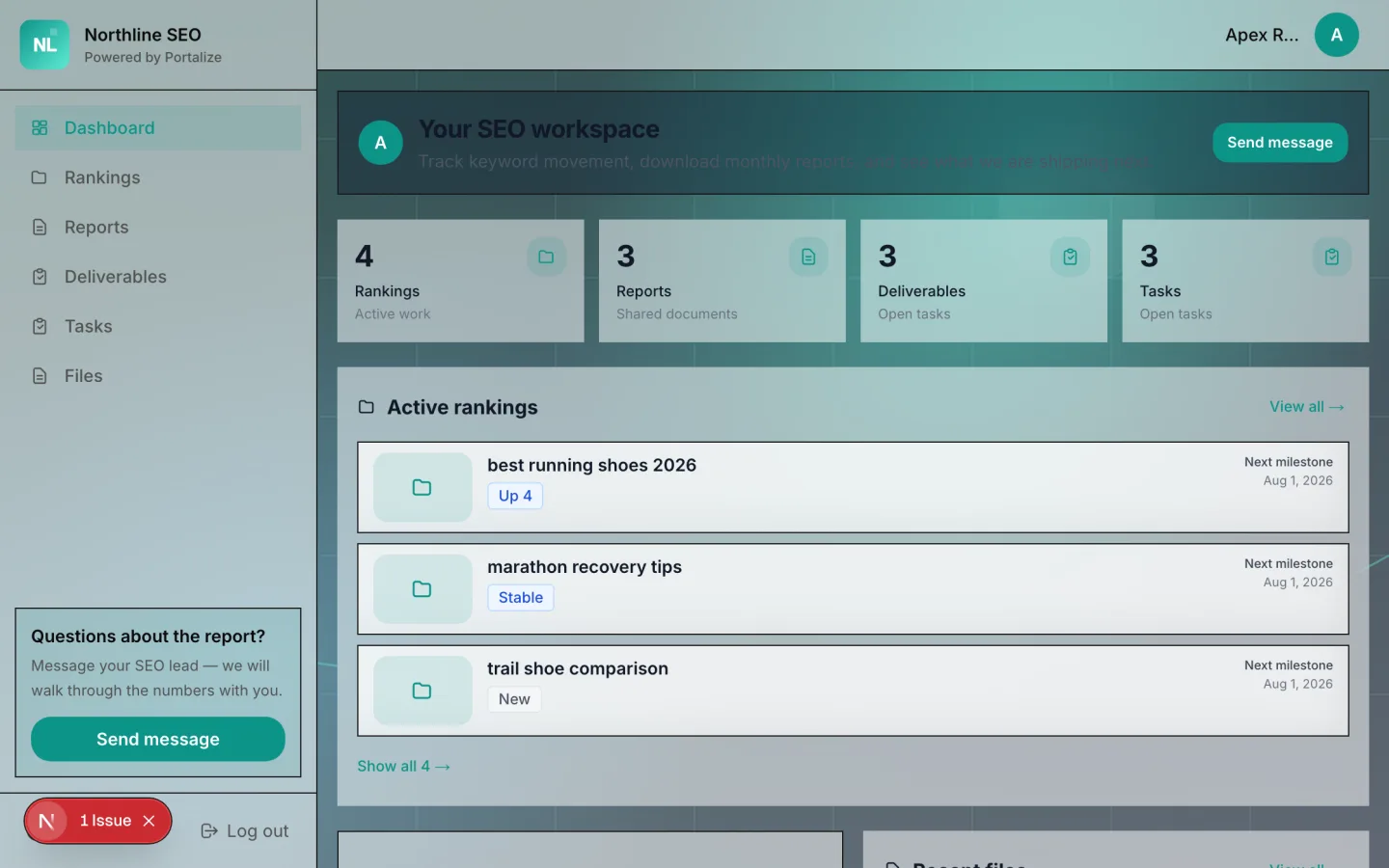The width and height of the screenshot is (1389, 868).
Task: Click the Northline SEO NL logo
Action: pos(44,44)
